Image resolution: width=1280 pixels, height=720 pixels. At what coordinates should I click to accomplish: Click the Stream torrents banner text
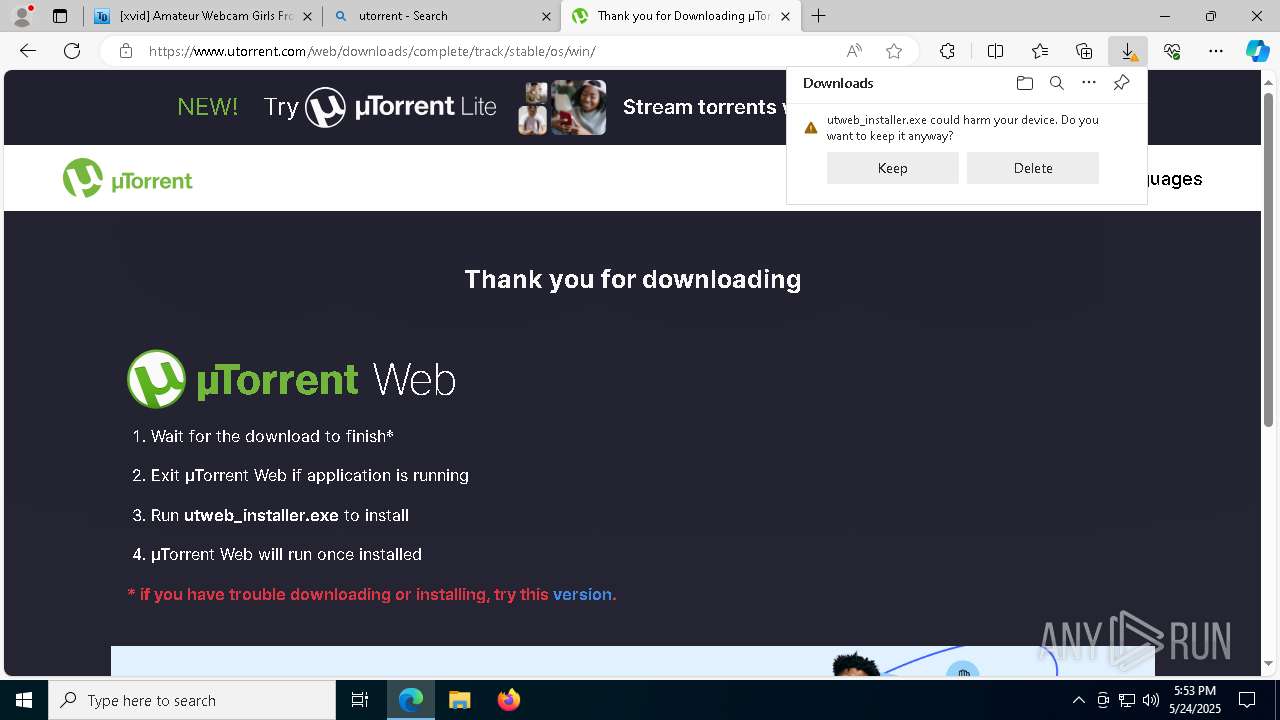pyautogui.click(x=704, y=107)
